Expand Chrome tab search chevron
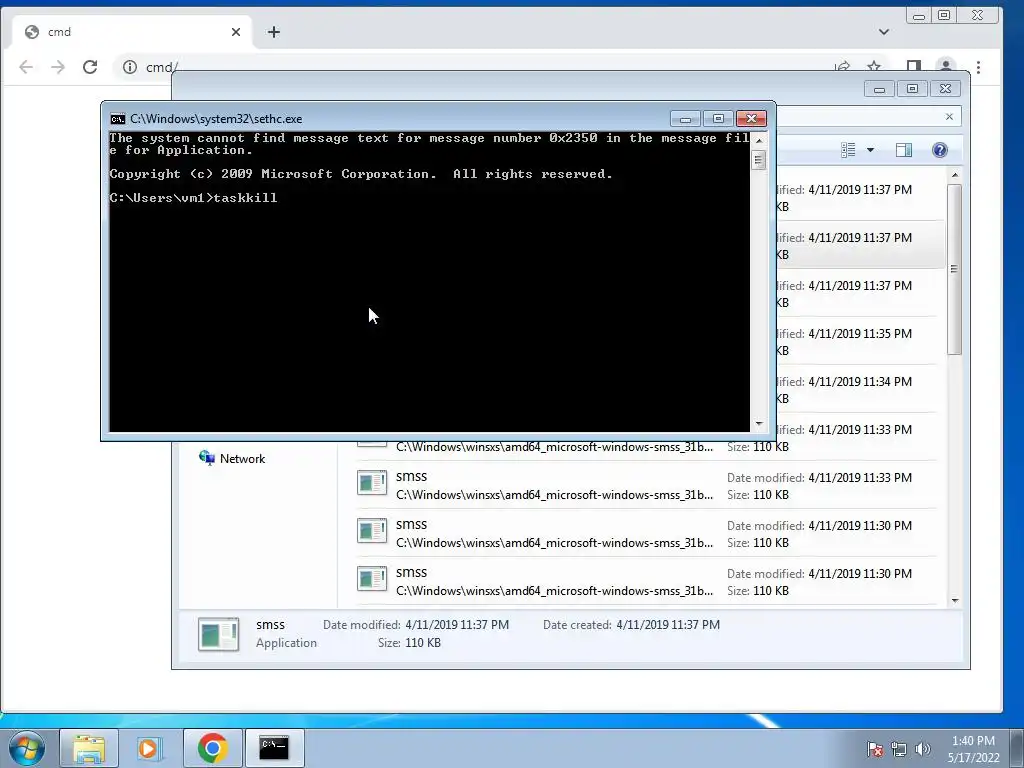The width and height of the screenshot is (1024, 768). (884, 32)
